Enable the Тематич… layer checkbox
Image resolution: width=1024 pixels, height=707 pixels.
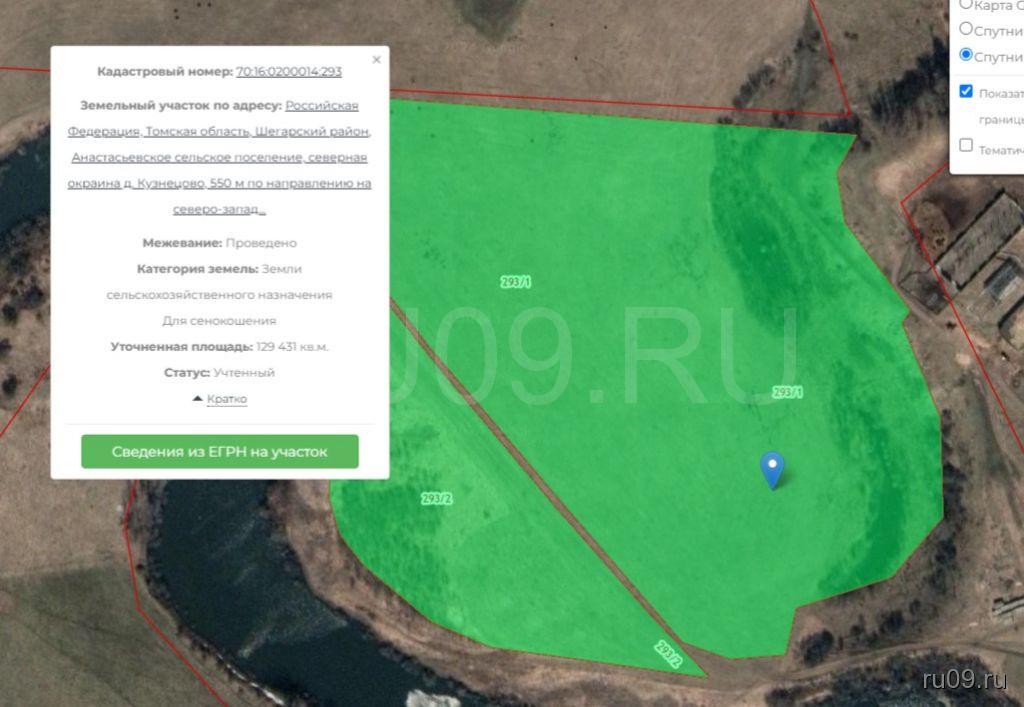[966, 146]
